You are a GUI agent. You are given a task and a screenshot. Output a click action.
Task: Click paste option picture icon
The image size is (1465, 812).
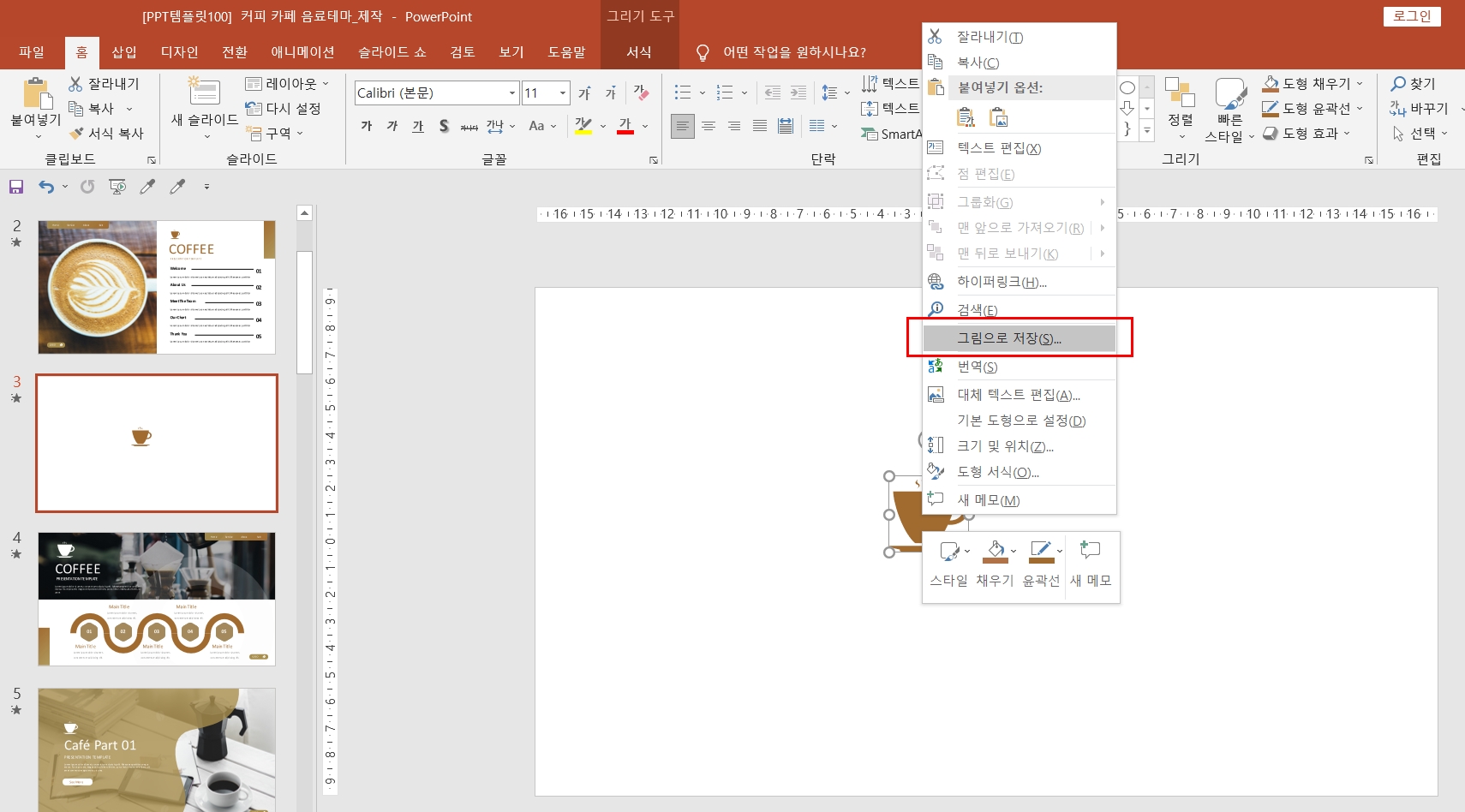click(x=998, y=117)
